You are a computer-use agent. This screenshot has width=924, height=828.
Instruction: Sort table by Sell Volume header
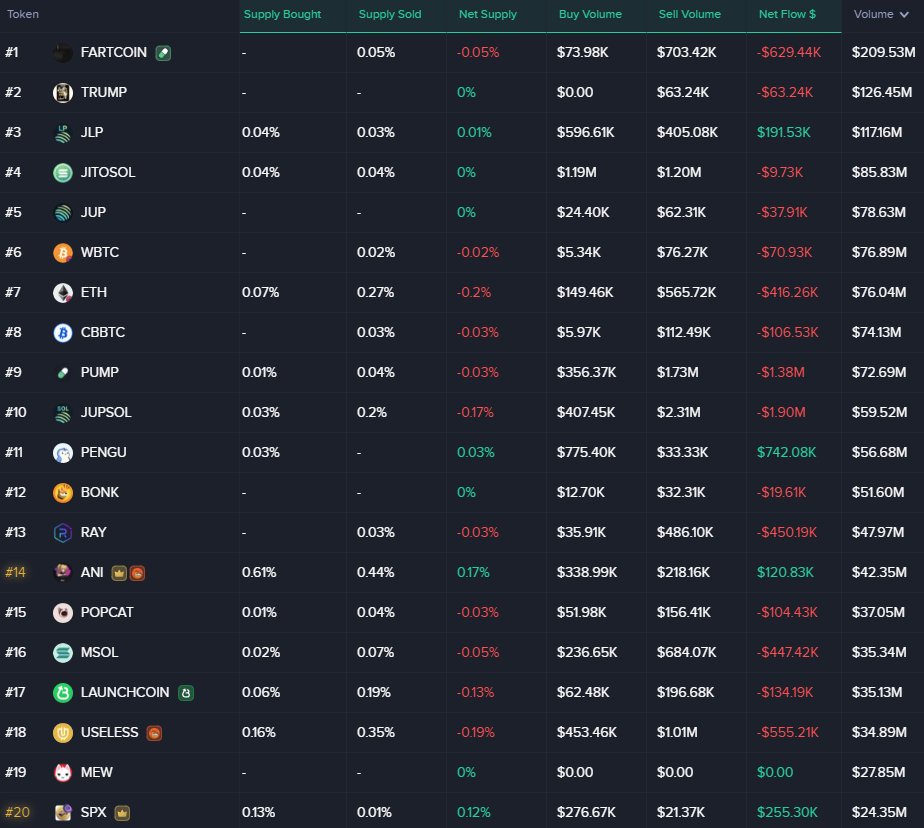point(689,14)
